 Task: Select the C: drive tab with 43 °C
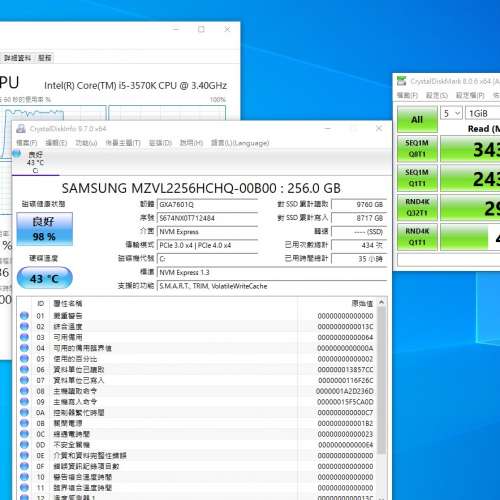pyautogui.click(x=35, y=162)
